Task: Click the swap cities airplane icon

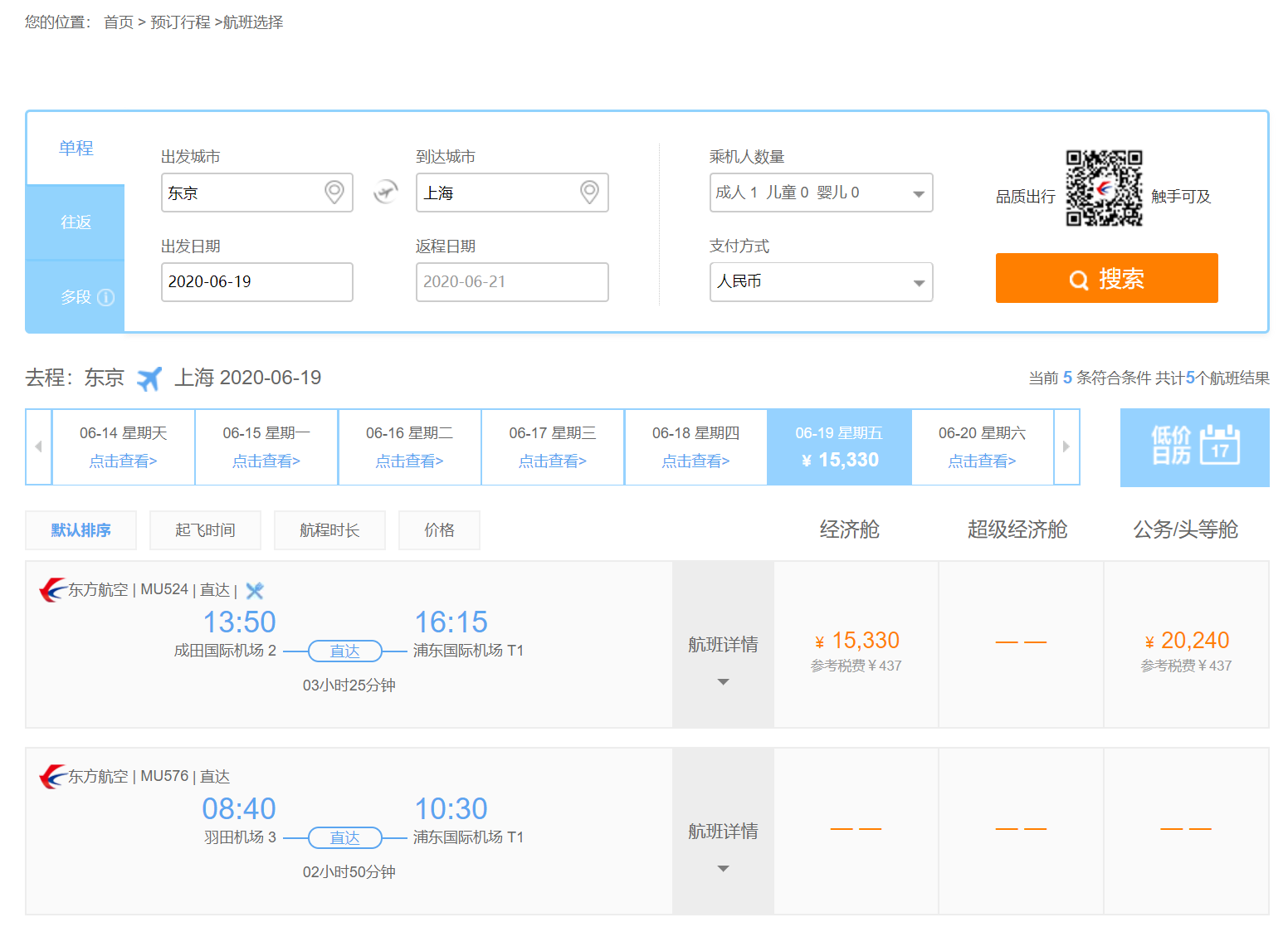Action: tap(385, 193)
